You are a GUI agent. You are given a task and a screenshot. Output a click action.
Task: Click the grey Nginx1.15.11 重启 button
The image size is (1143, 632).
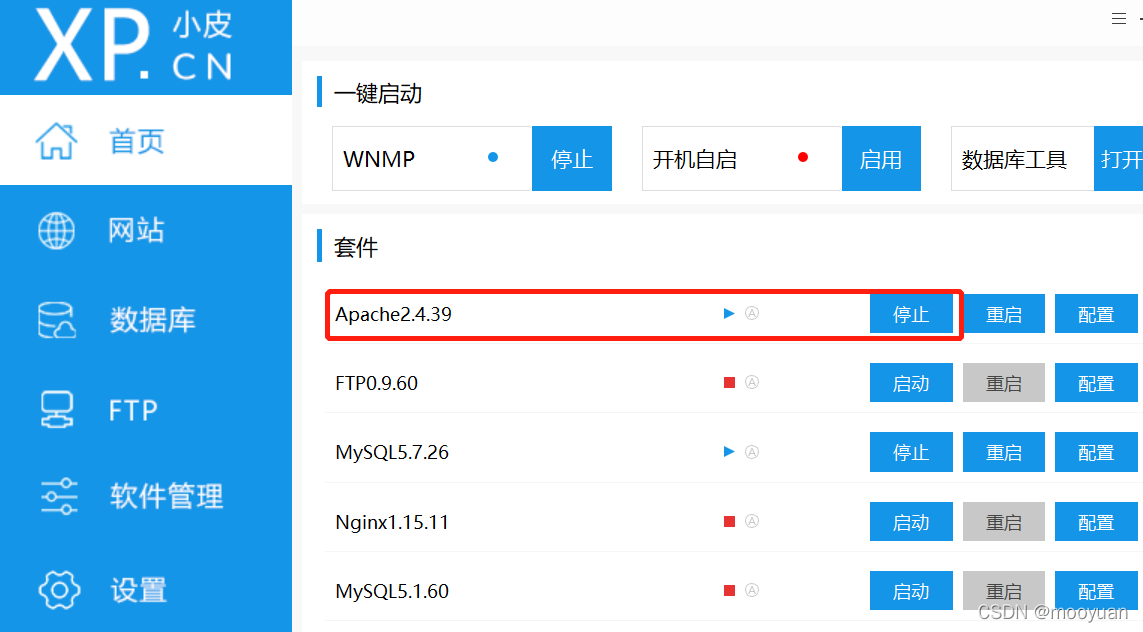coord(1004,521)
